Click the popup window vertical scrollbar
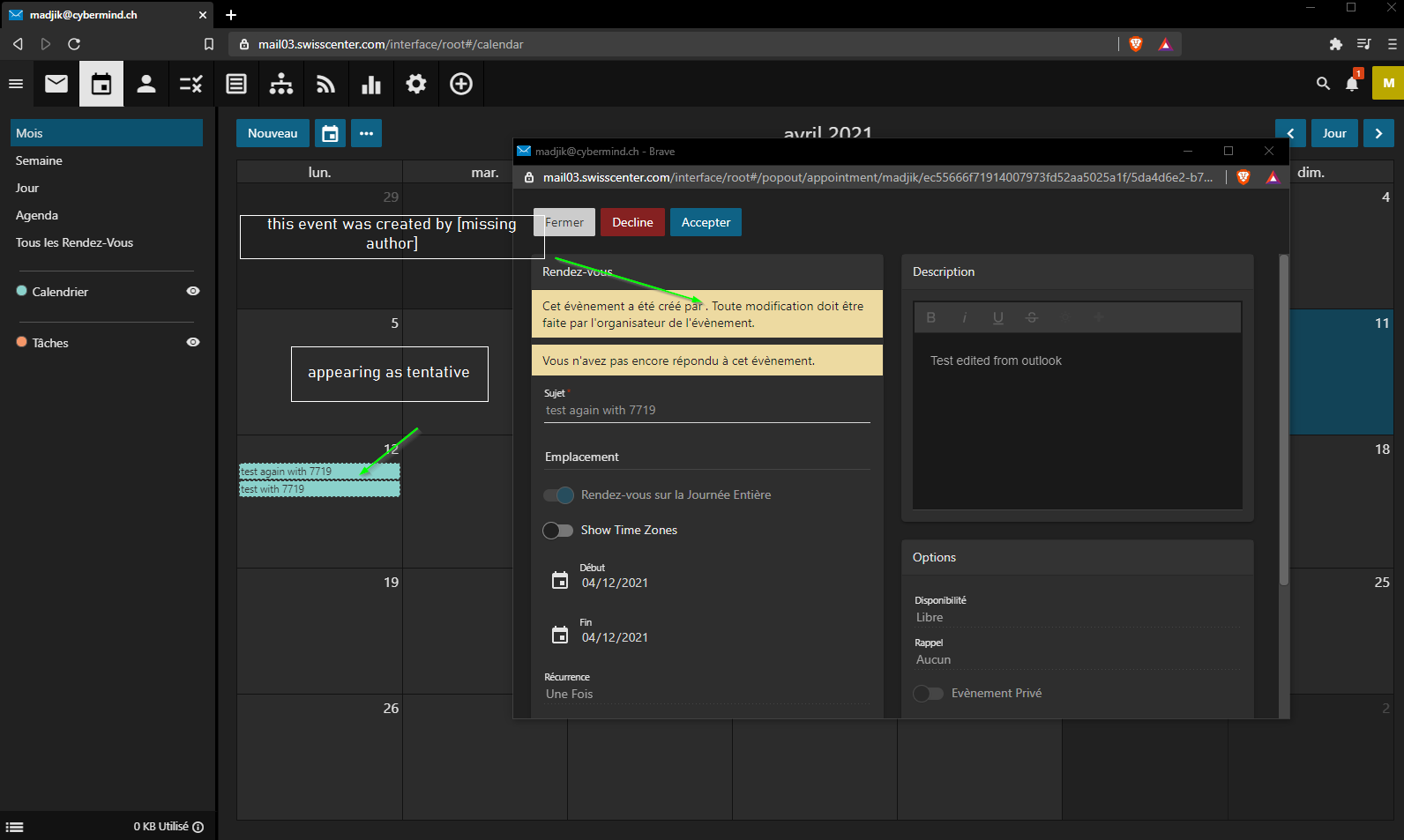 (1284, 420)
